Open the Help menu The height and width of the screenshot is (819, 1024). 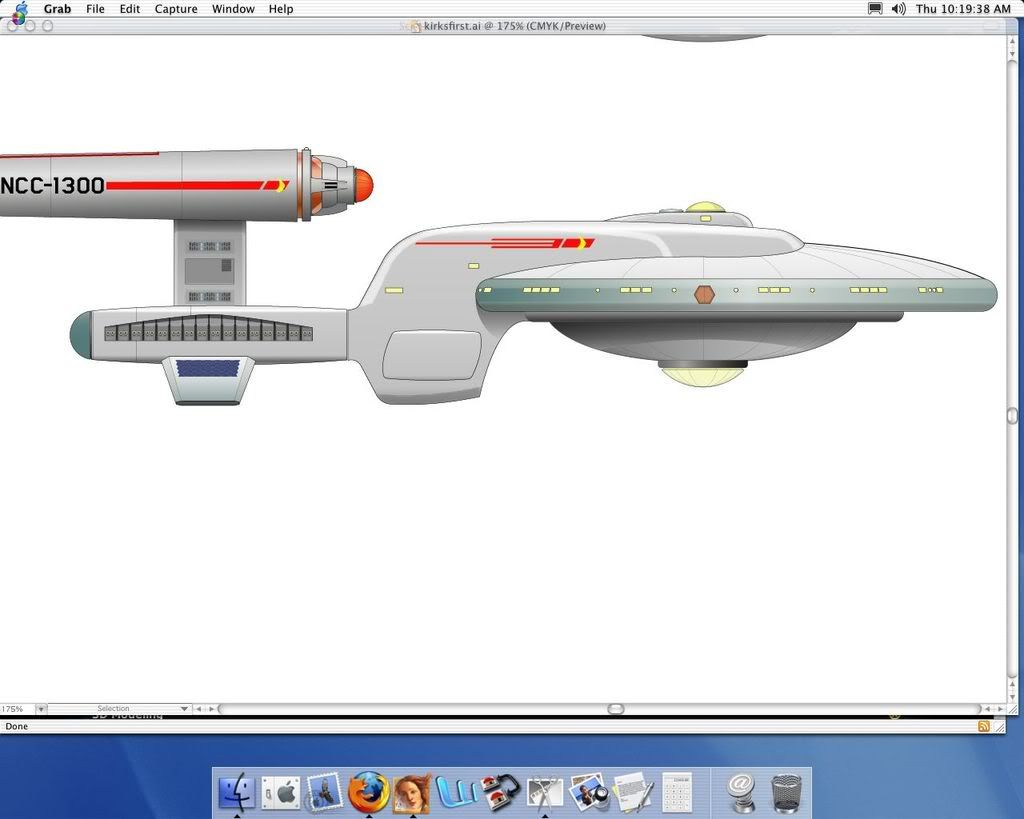click(281, 9)
